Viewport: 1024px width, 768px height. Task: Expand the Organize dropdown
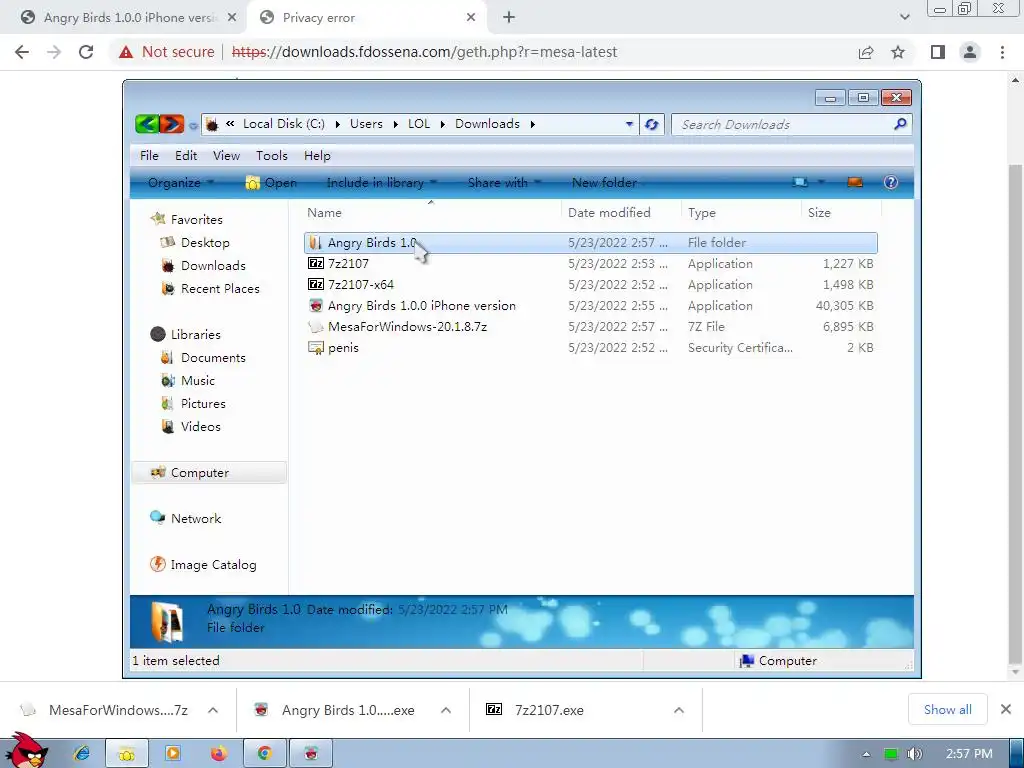click(x=180, y=183)
